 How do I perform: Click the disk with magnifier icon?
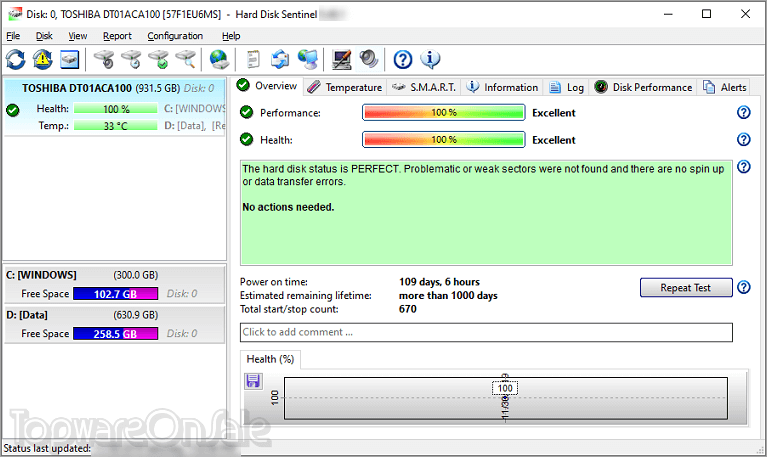(186, 60)
